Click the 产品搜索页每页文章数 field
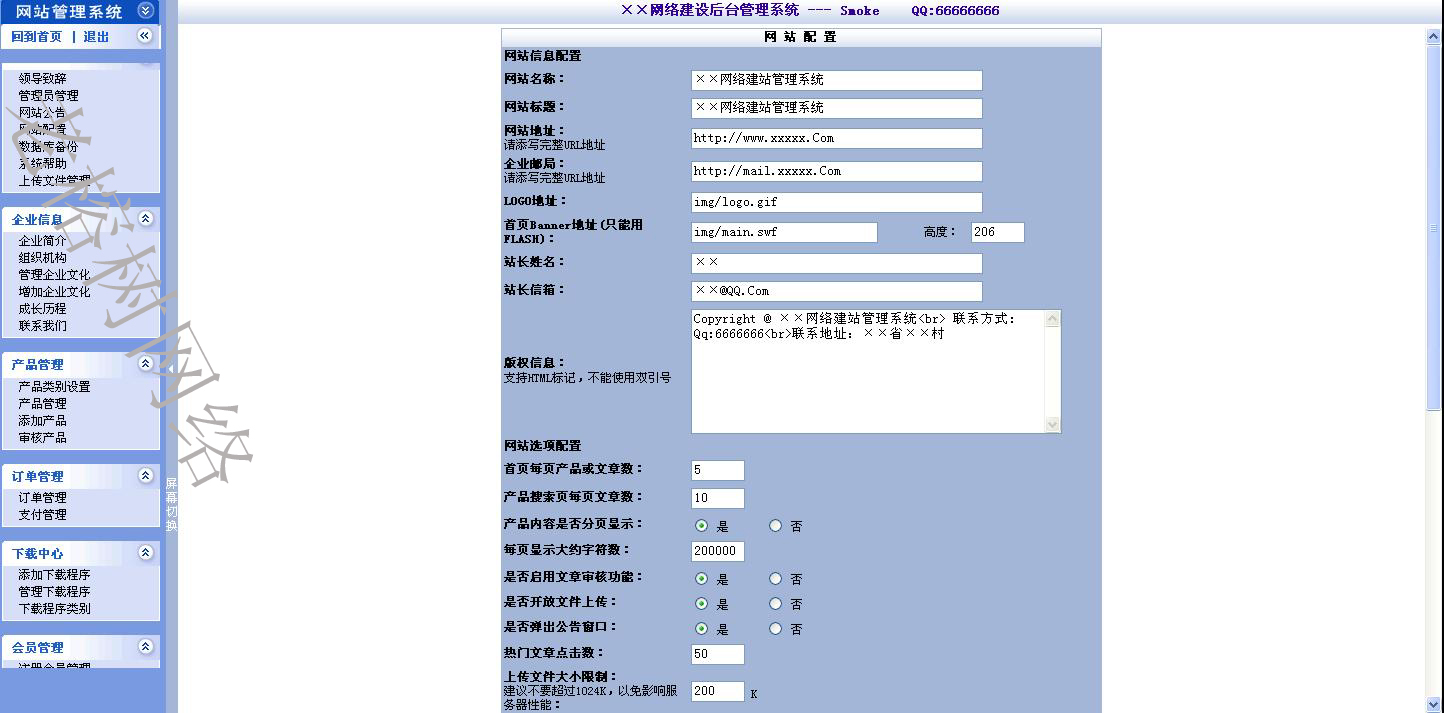This screenshot has height=713, width=1444. point(717,498)
